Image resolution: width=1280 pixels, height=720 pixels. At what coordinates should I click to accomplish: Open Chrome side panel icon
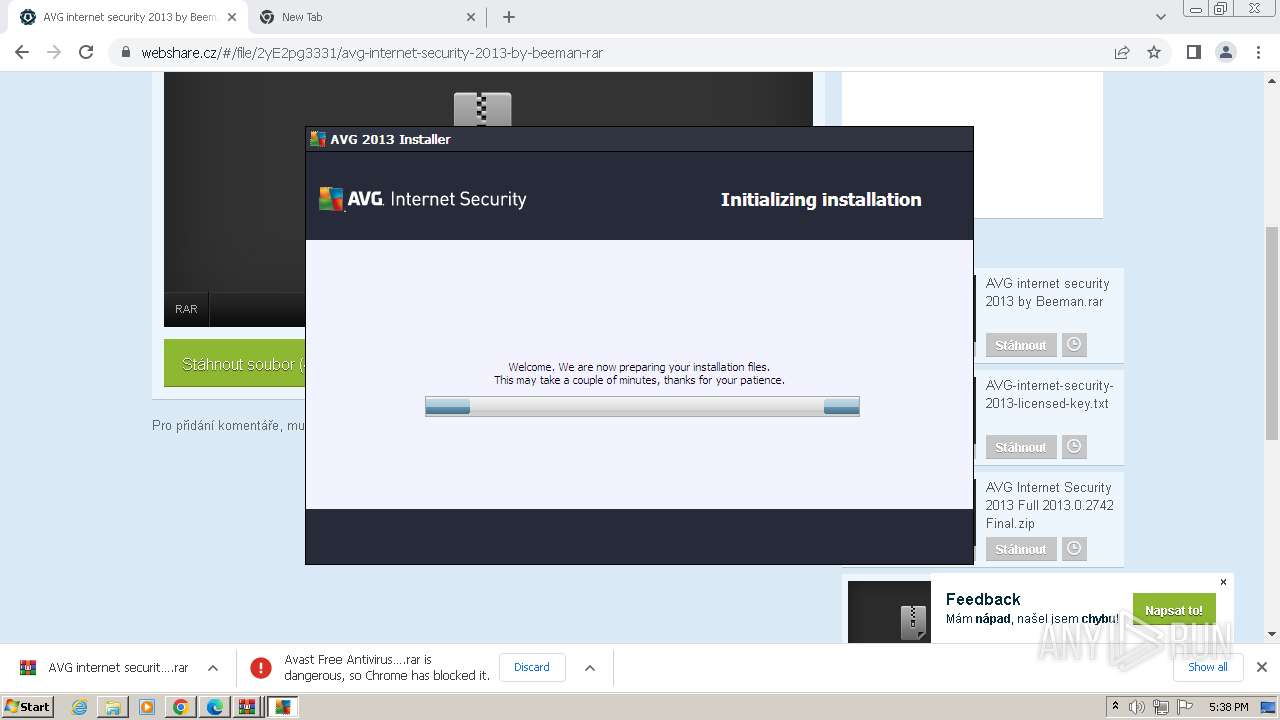(1193, 52)
